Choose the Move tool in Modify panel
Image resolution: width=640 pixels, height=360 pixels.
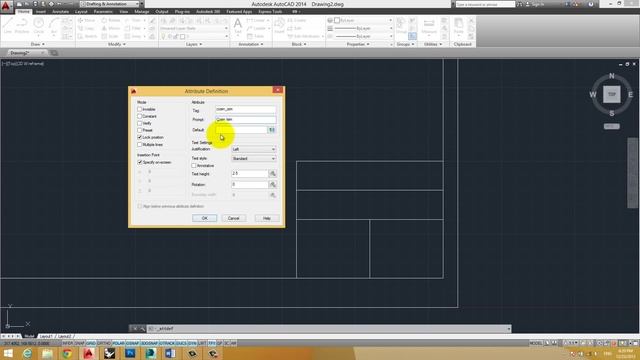click(87, 20)
